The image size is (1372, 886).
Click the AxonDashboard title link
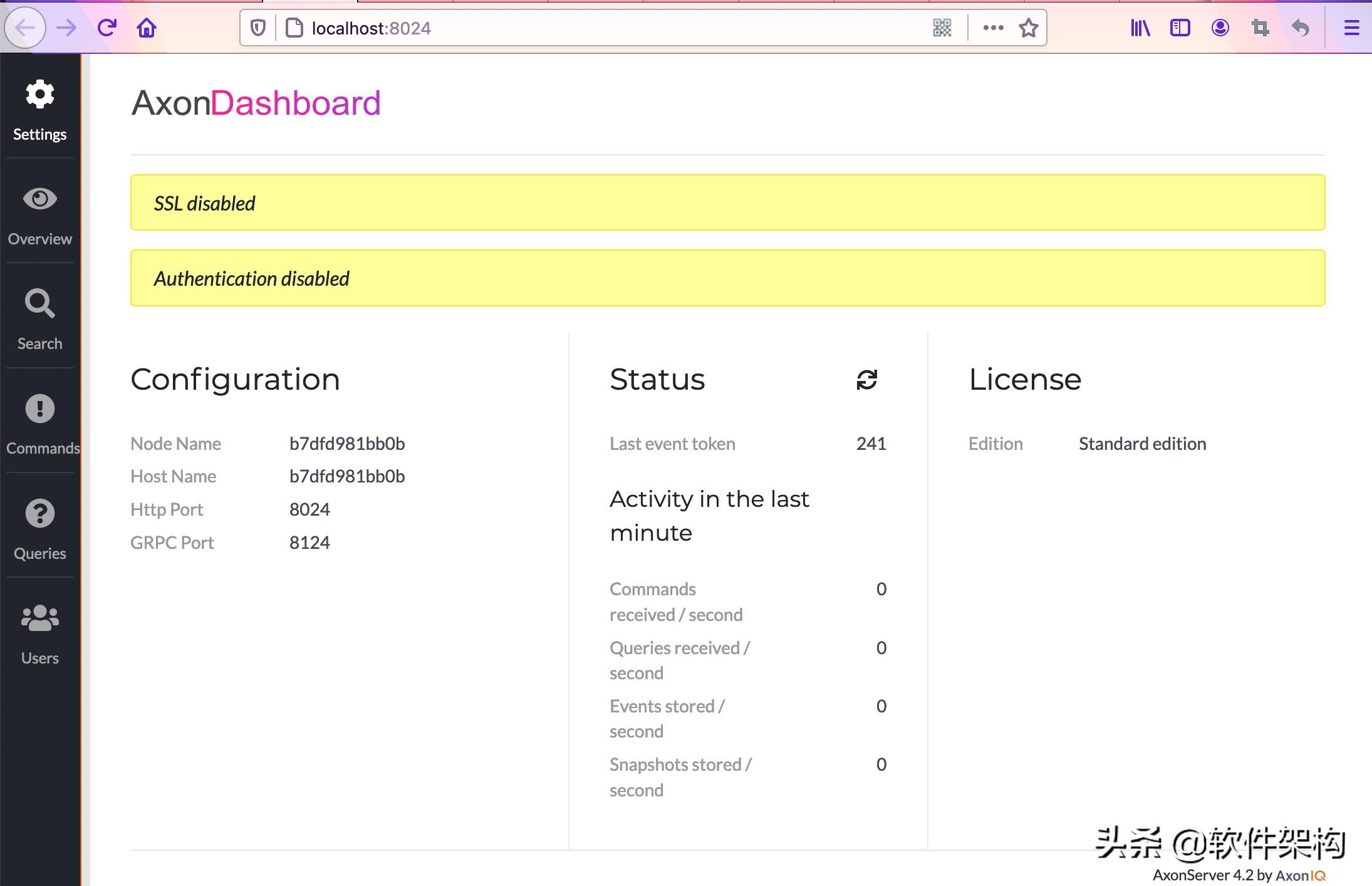256,103
